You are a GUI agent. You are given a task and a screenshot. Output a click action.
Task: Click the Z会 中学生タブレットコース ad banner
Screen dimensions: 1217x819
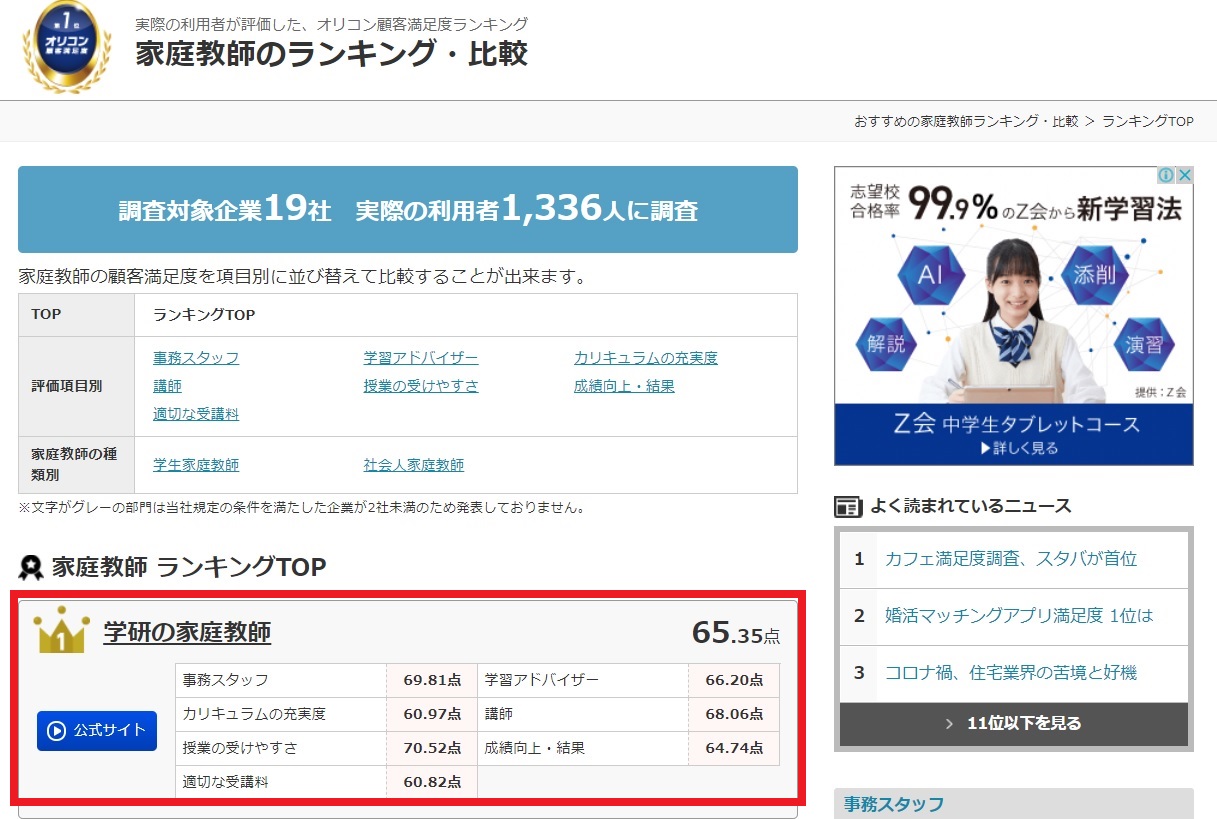click(x=1014, y=316)
